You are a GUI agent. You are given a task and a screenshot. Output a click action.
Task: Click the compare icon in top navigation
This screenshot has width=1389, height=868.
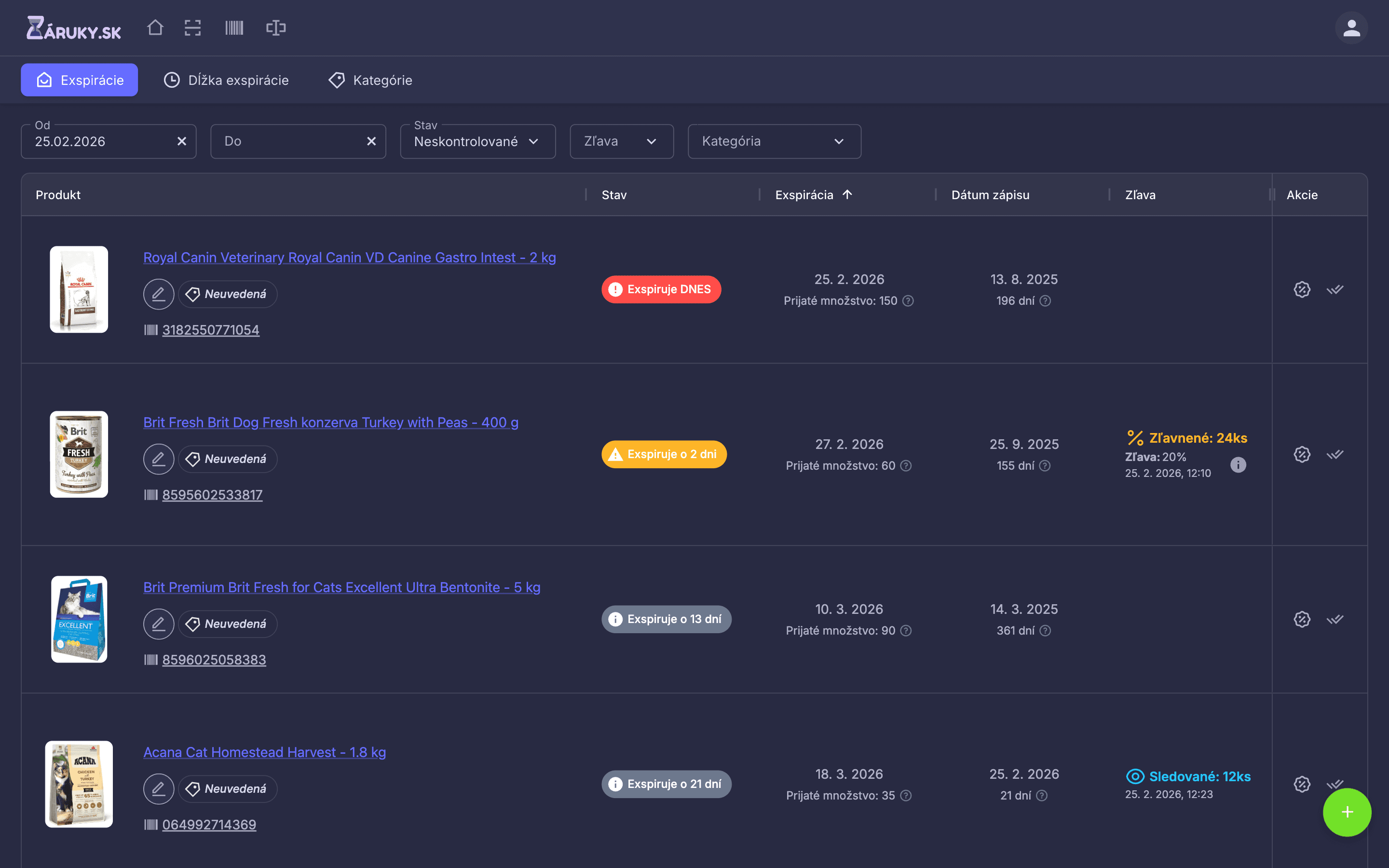coord(276,27)
